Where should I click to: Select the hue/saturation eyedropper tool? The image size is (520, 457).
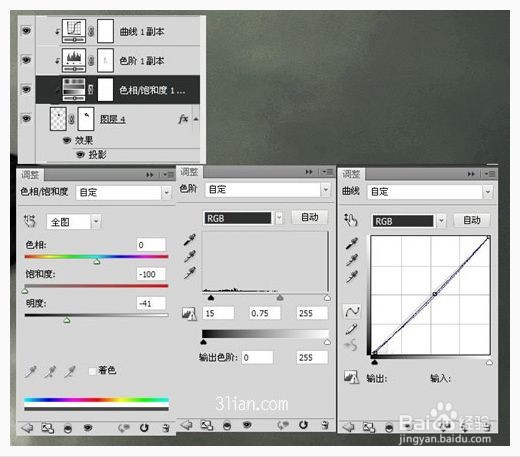pyautogui.click(x=31, y=371)
